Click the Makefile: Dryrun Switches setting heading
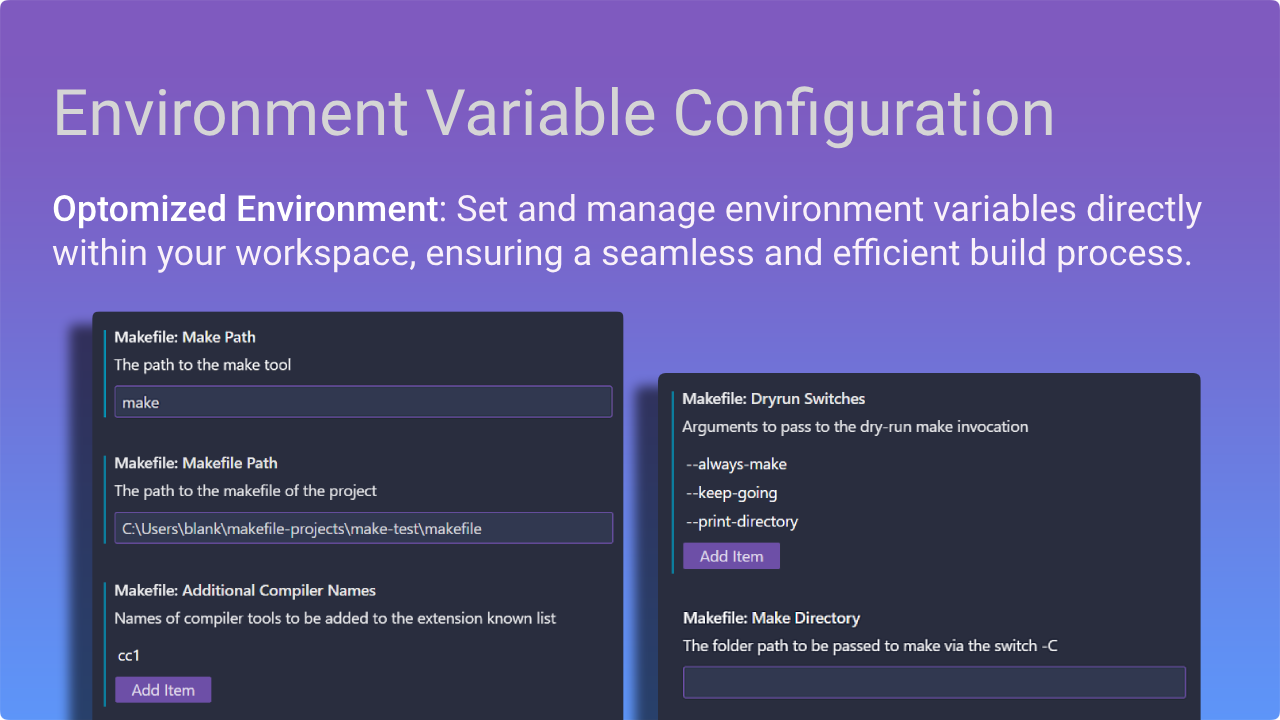The width and height of the screenshot is (1280, 720). pos(773,398)
